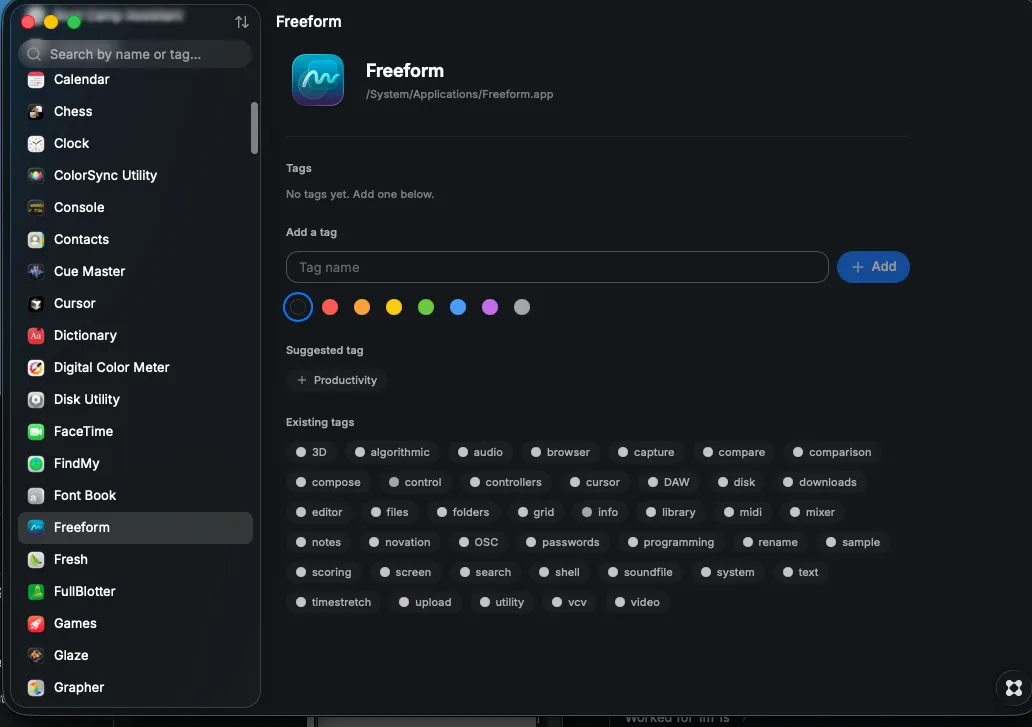Use the utility tag chip

pos(502,603)
